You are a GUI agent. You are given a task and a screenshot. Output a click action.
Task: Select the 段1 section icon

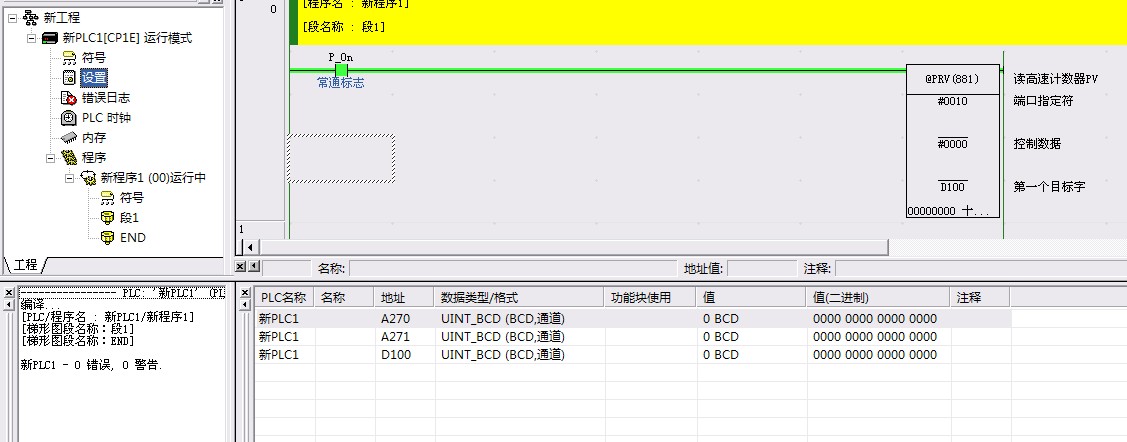[x=107, y=218]
